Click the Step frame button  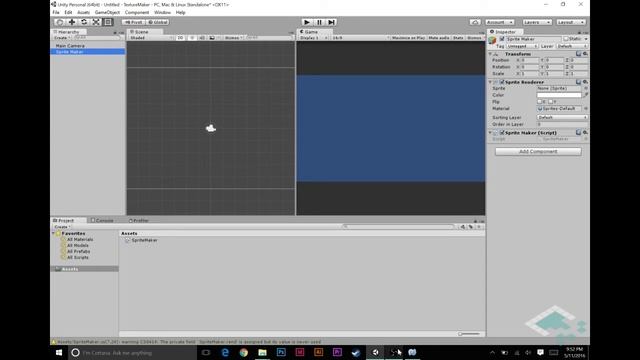[331, 22]
